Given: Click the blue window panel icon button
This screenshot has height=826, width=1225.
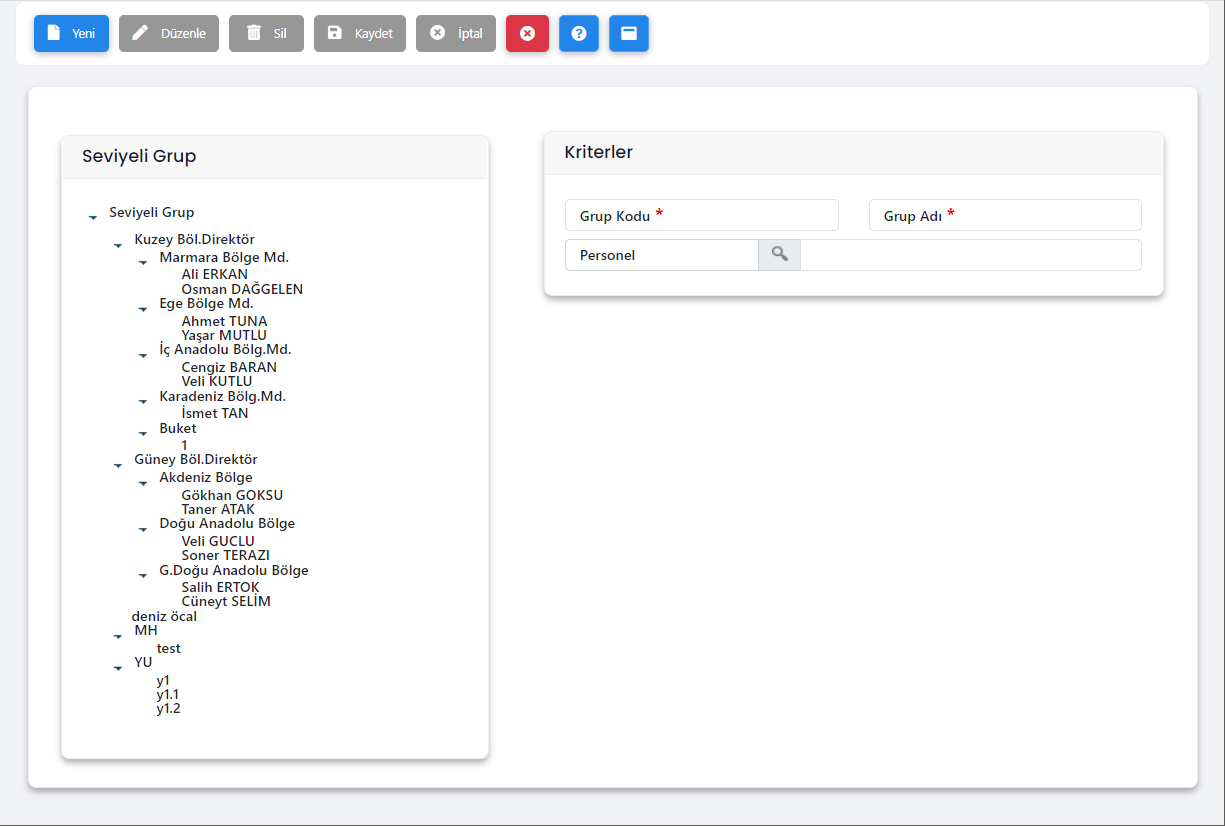Looking at the screenshot, I should coord(629,33).
